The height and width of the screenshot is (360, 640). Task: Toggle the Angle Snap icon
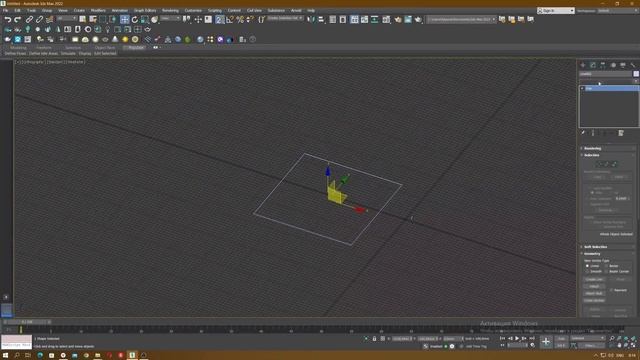pyautogui.click(x=230, y=19)
